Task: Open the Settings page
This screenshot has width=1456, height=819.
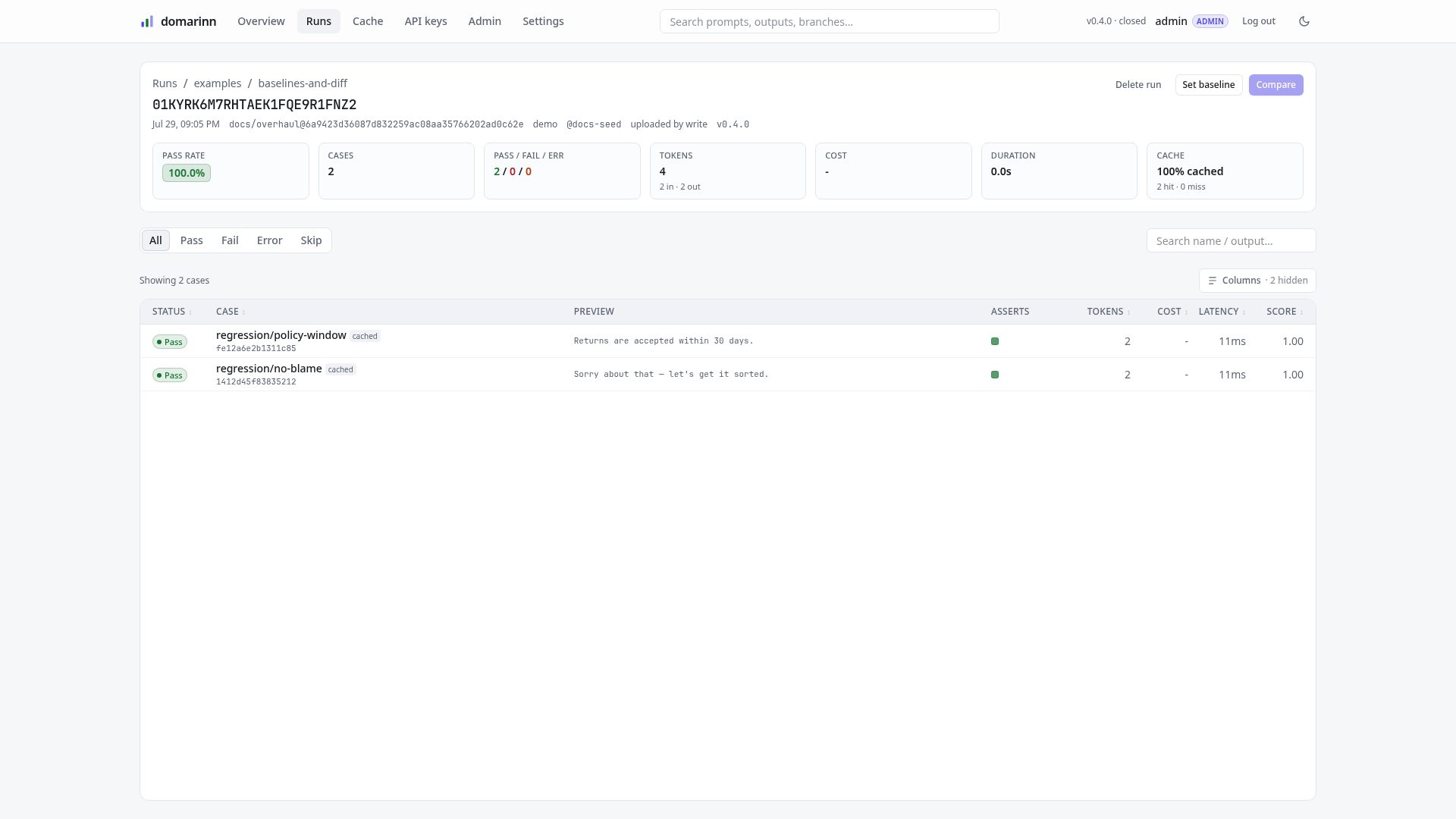Action: tap(543, 21)
